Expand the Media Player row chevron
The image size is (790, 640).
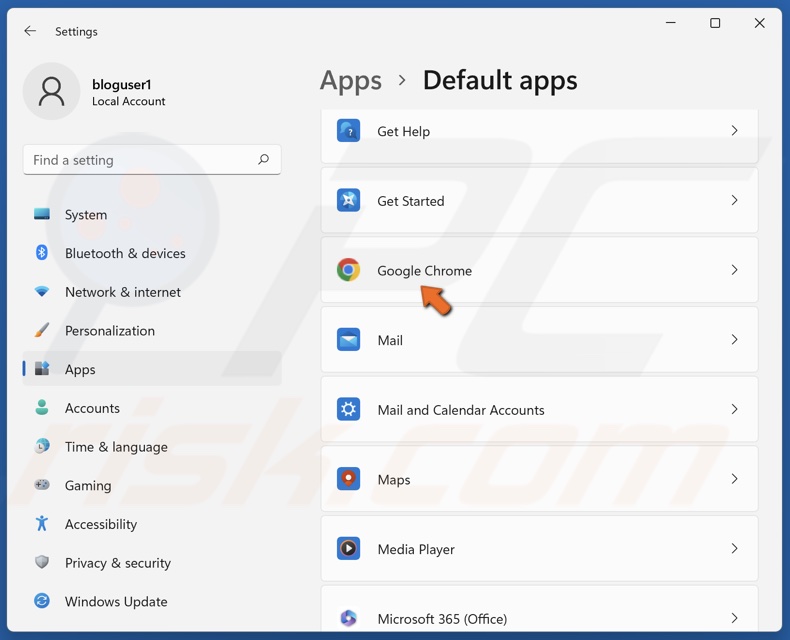tap(735, 548)
